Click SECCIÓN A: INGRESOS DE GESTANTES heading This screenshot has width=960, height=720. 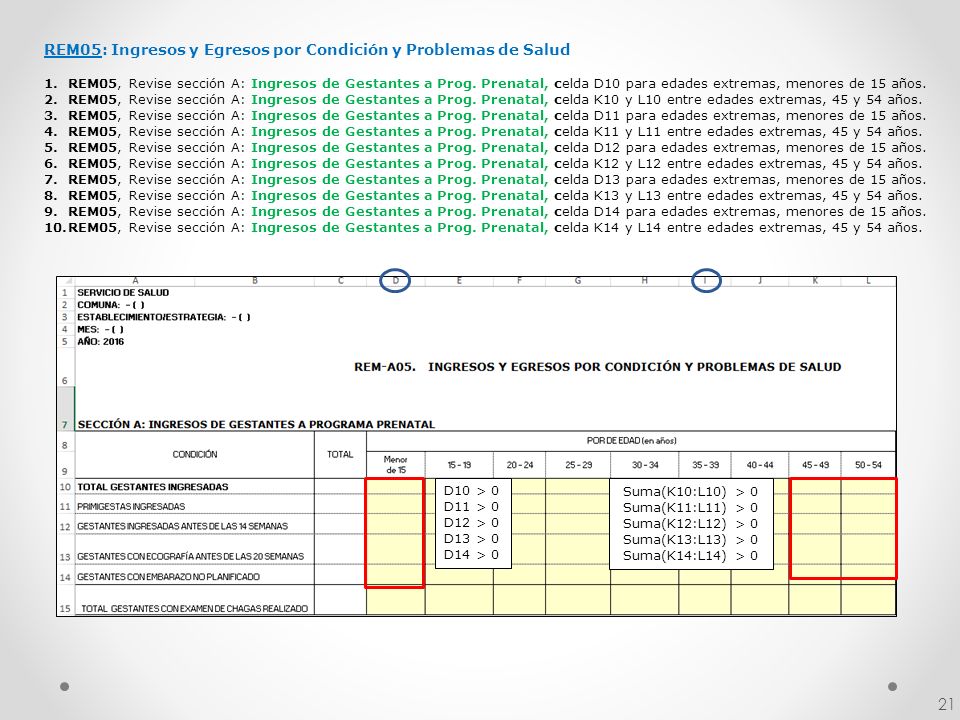click(256, 424)
